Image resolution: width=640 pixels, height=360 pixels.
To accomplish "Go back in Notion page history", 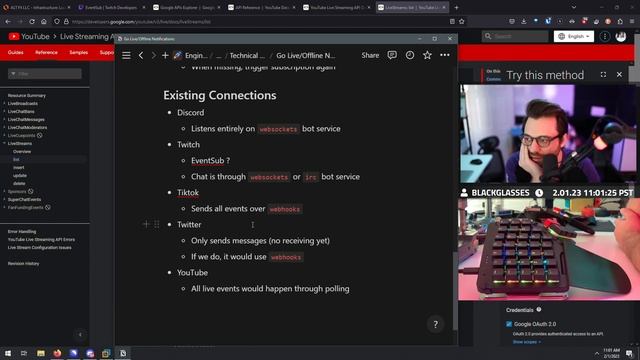I will pyautogui.click(x=141, y=55).
